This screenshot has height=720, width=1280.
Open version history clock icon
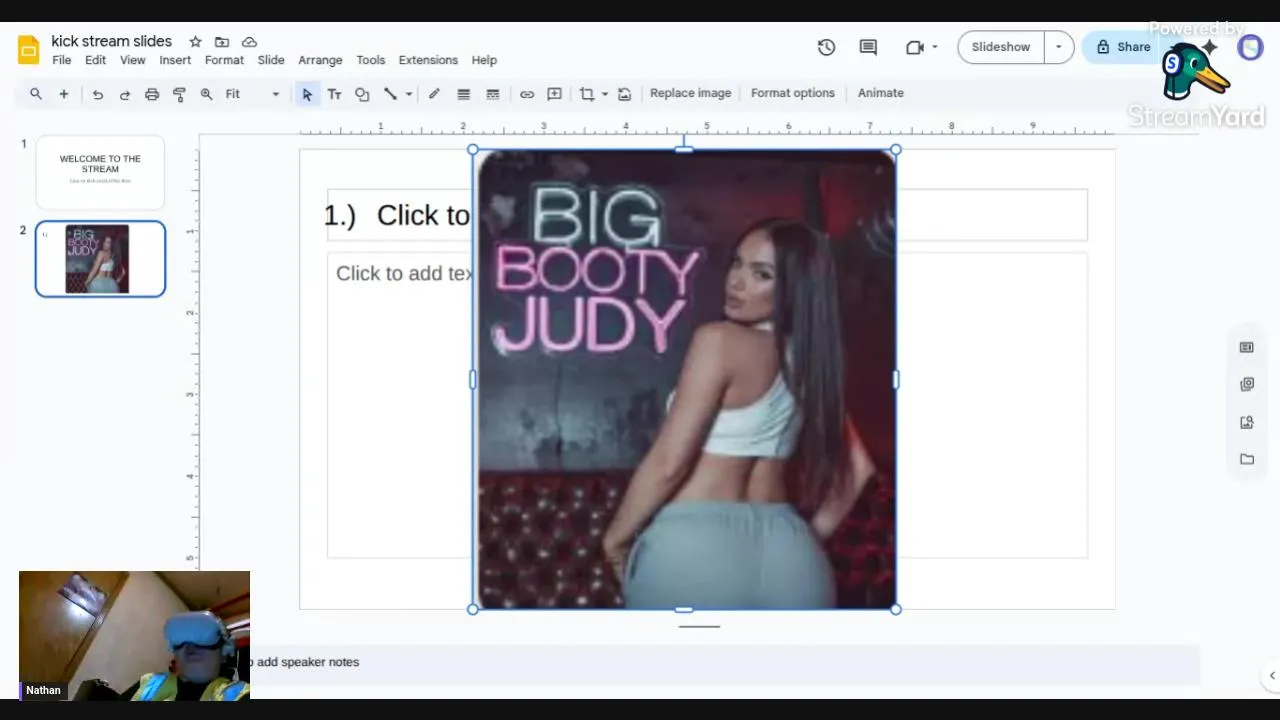pos(826,47)
